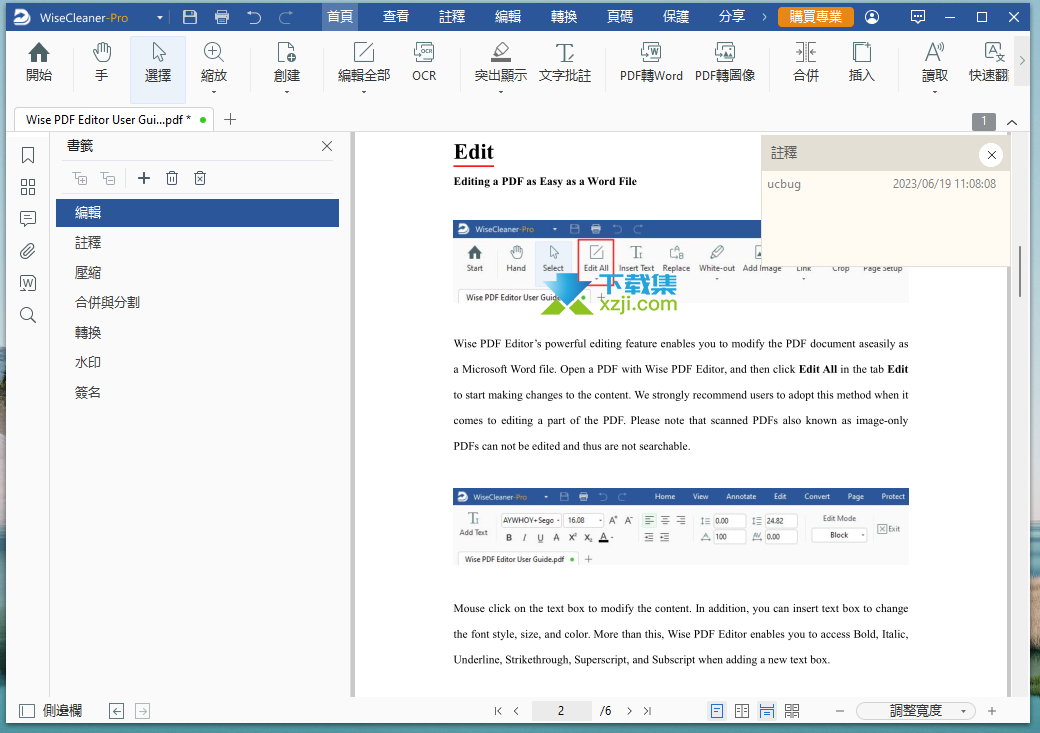Click the page number input field
Screen dimensions: 1040x733
click(x=561, y=711)
